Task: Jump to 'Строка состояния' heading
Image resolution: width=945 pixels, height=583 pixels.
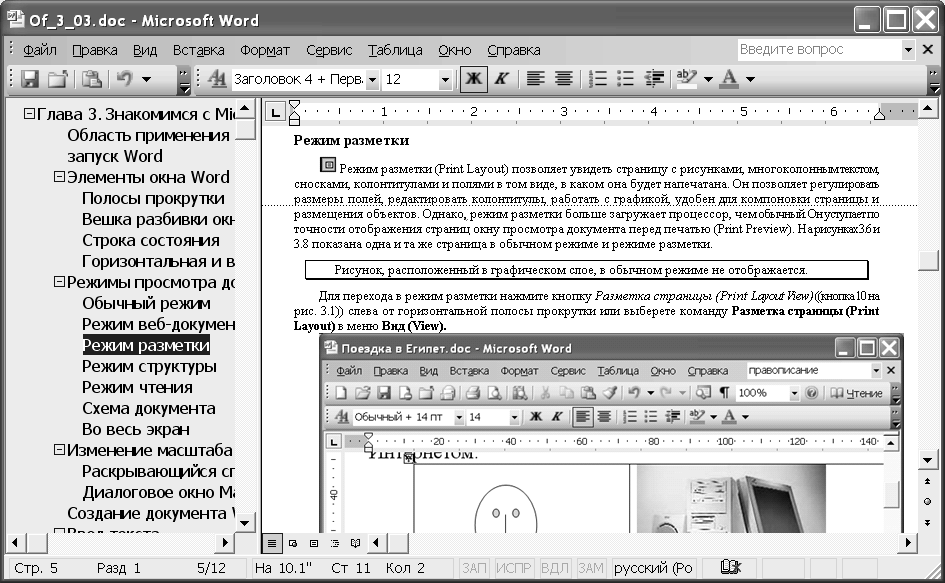Action: [x=151, y=241]
